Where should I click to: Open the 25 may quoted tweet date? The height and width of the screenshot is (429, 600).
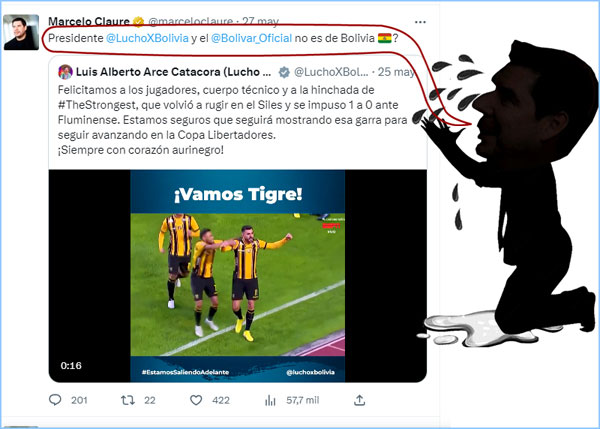coord(396,72)
